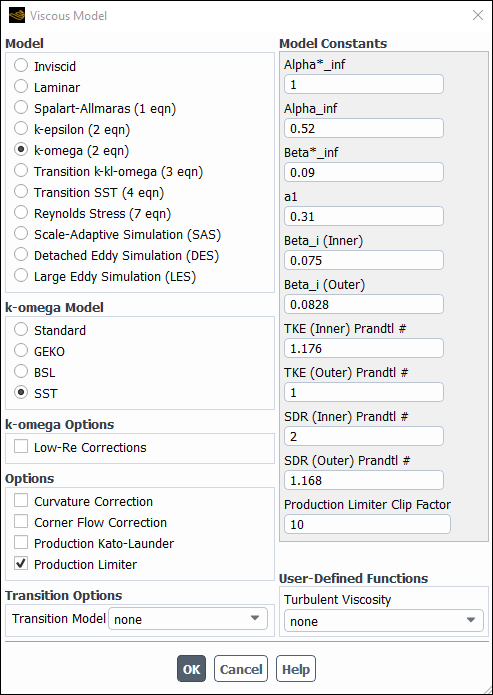Enable Low-Re Corrections checkbox
The height and width of the screenshot is (695, 493).
(x=21, y=447)
